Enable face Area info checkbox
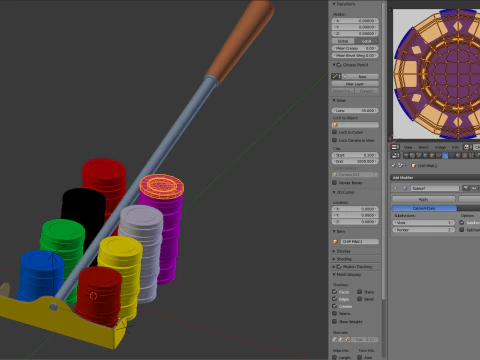The image size is (480, 360). click(360, 357)
